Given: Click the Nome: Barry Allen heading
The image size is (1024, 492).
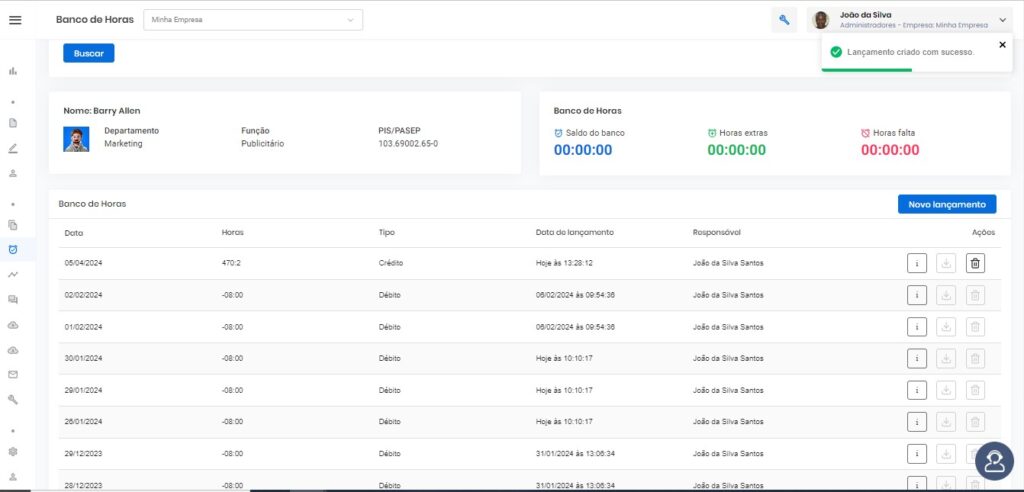Looking at the screenshot, I should [102, 111].
